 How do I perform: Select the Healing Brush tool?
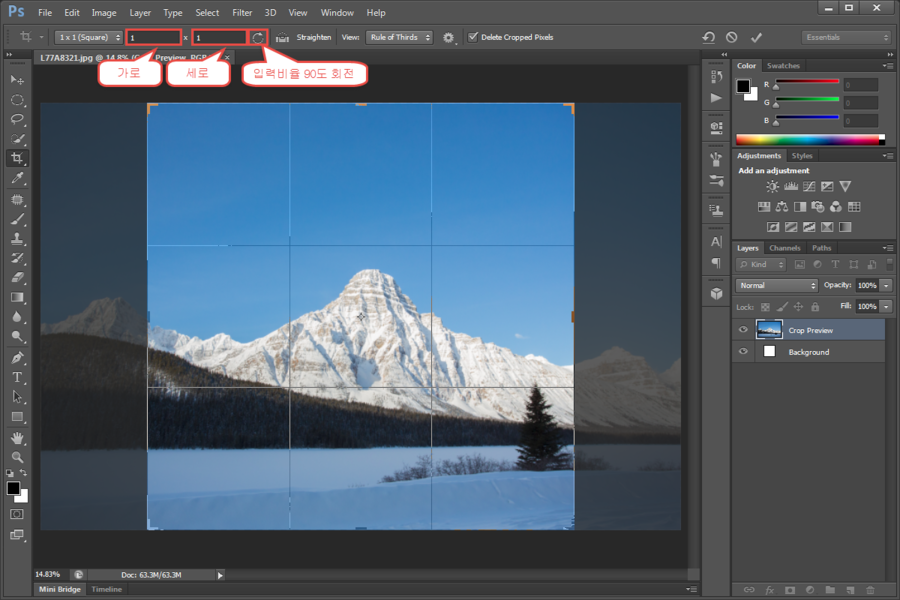pos(17,199)
